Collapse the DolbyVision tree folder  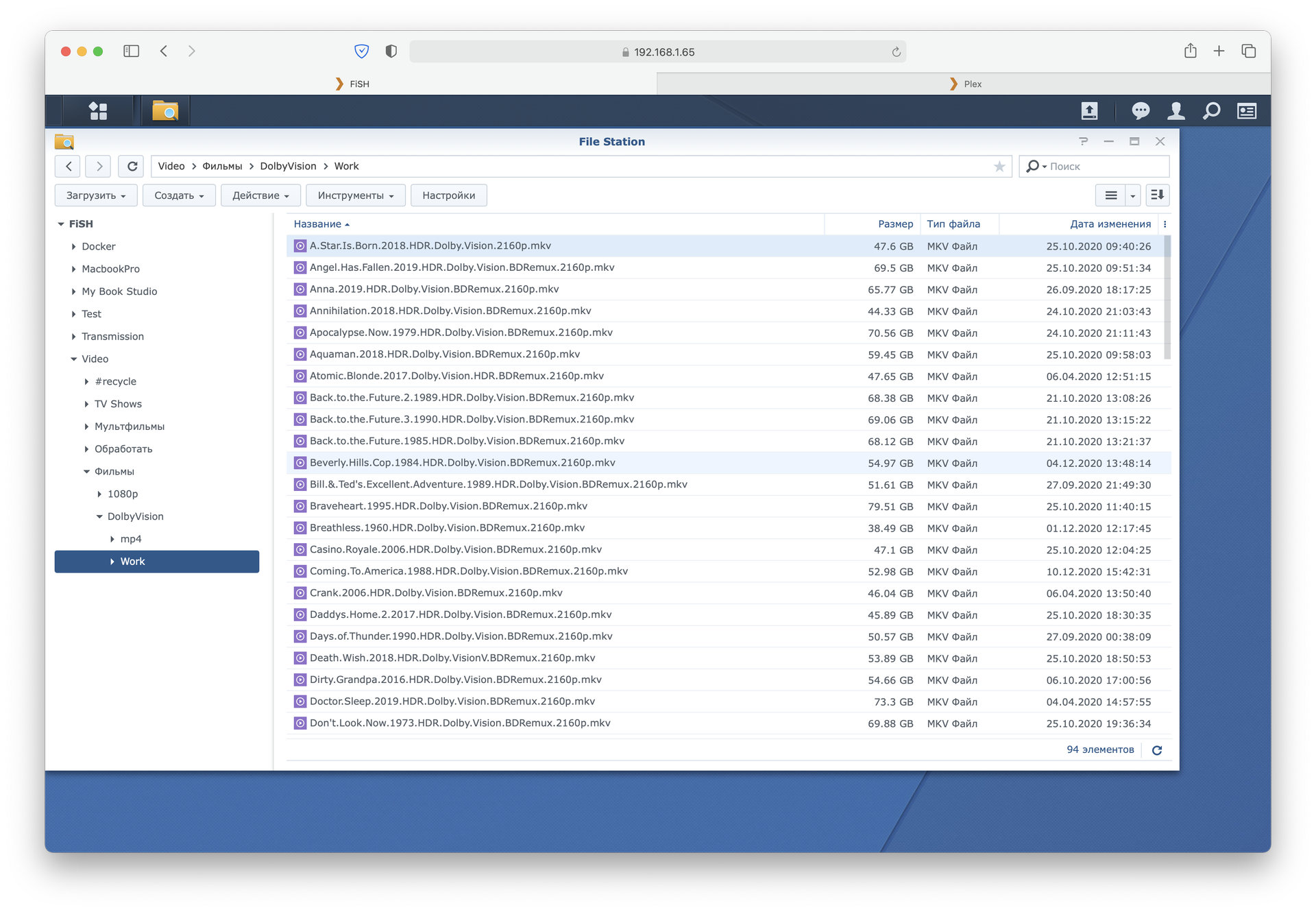(100, 517)
